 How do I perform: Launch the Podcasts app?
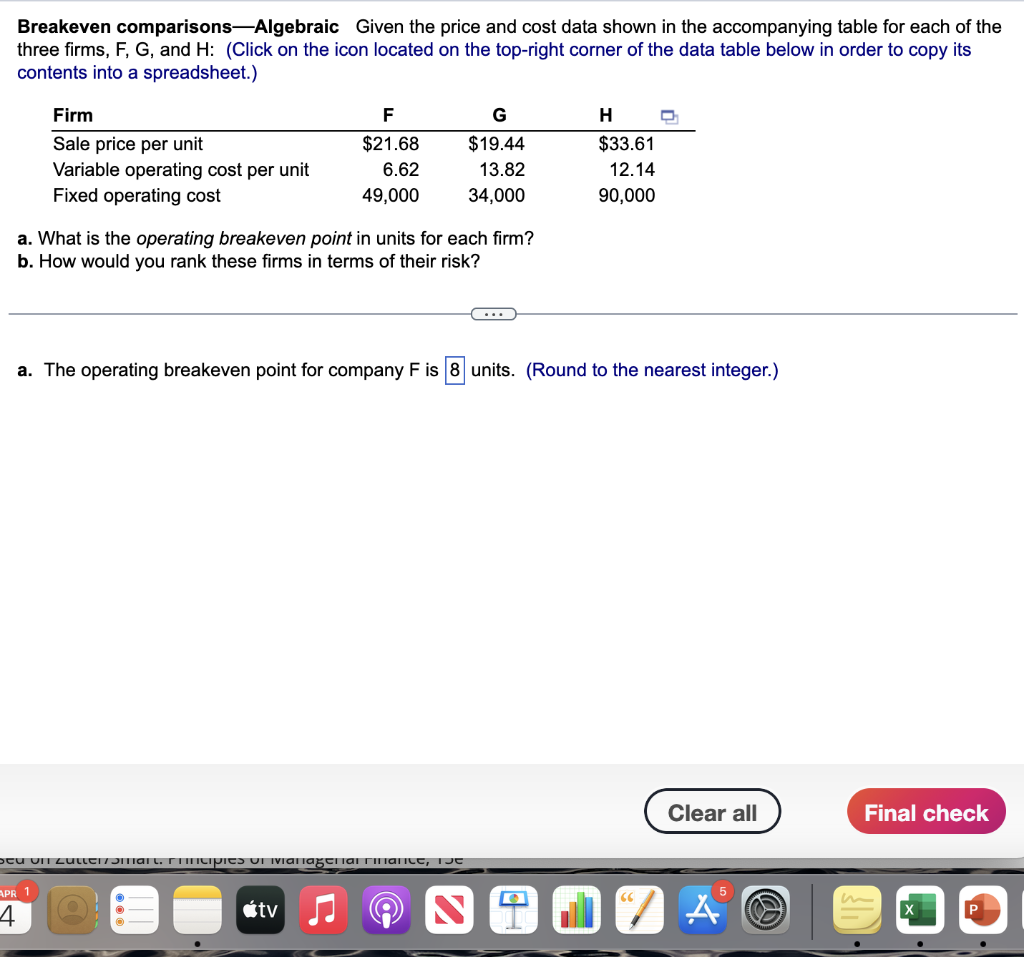click(386, 910)
